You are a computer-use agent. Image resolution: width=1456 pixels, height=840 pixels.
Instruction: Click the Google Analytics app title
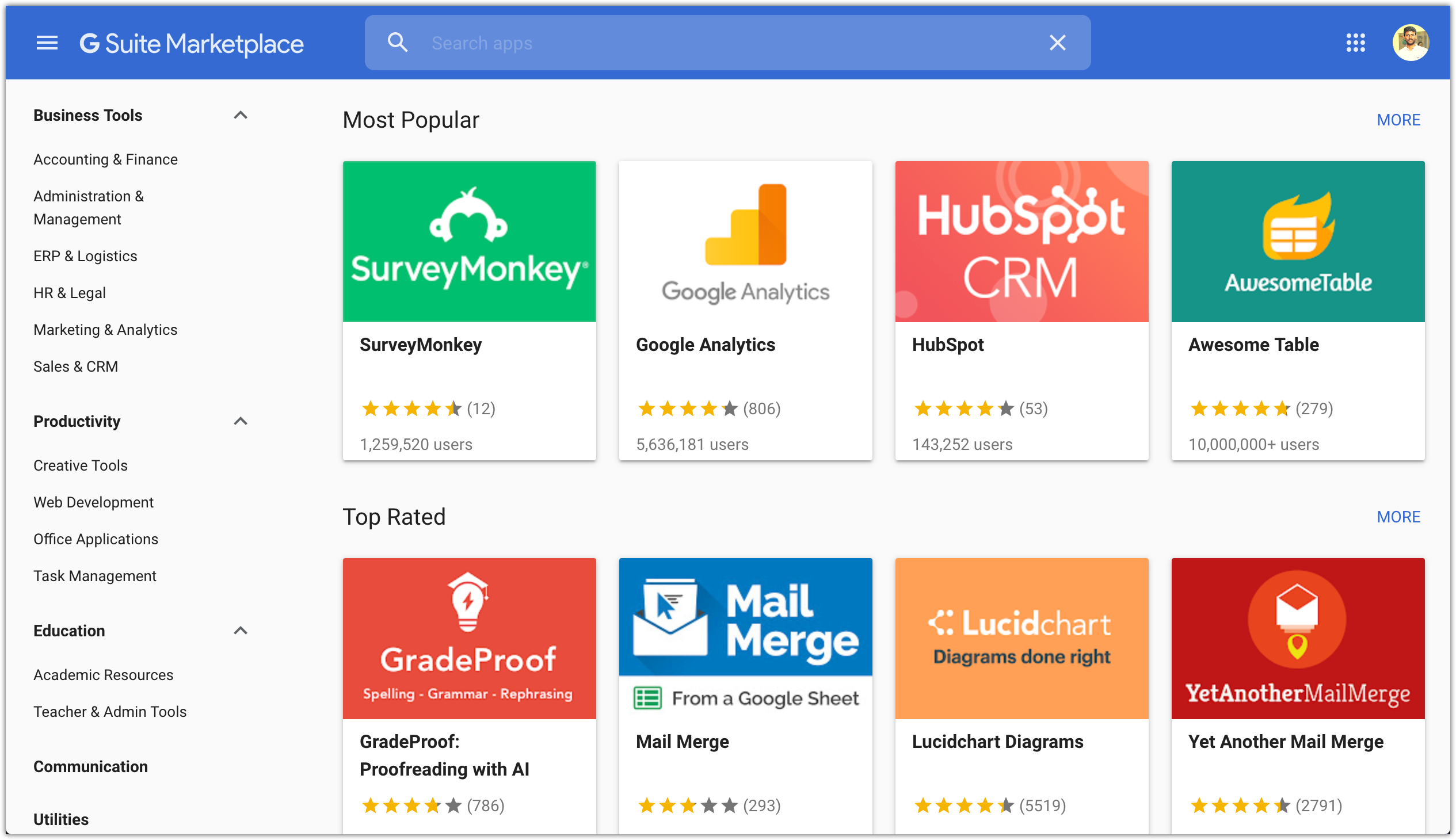pyautogui.click(x=705, y=345)
